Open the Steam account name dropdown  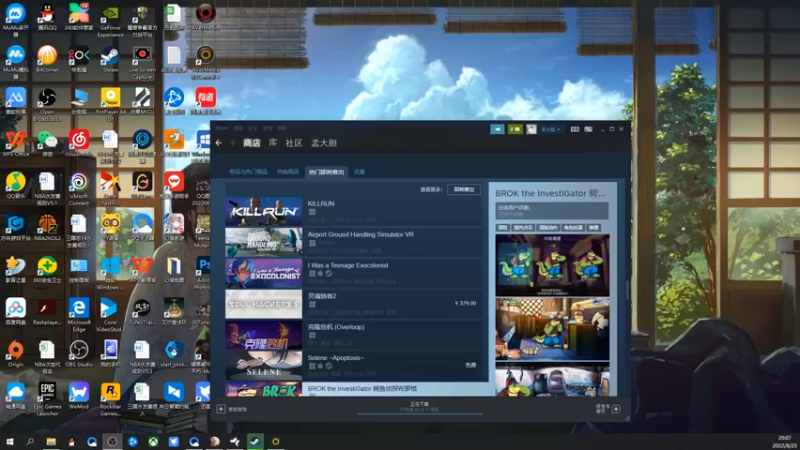click(551, 130)
